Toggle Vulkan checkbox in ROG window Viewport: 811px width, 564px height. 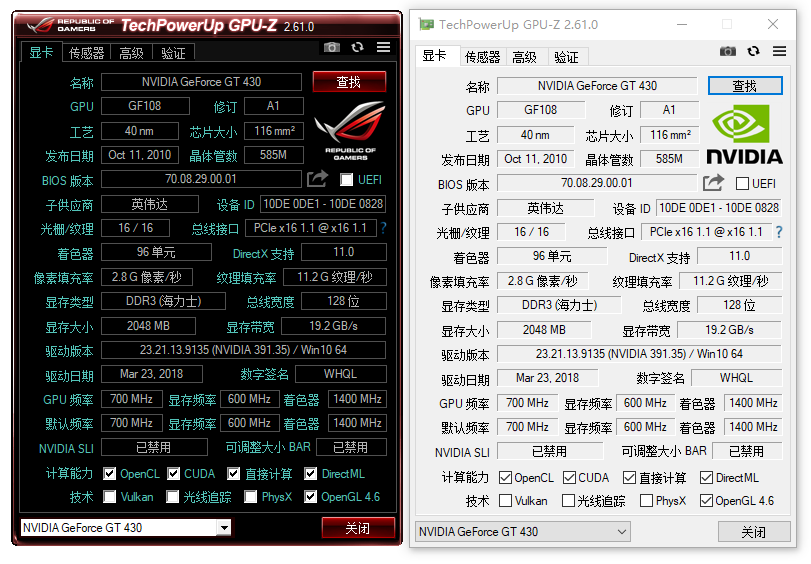pos(109,497)
